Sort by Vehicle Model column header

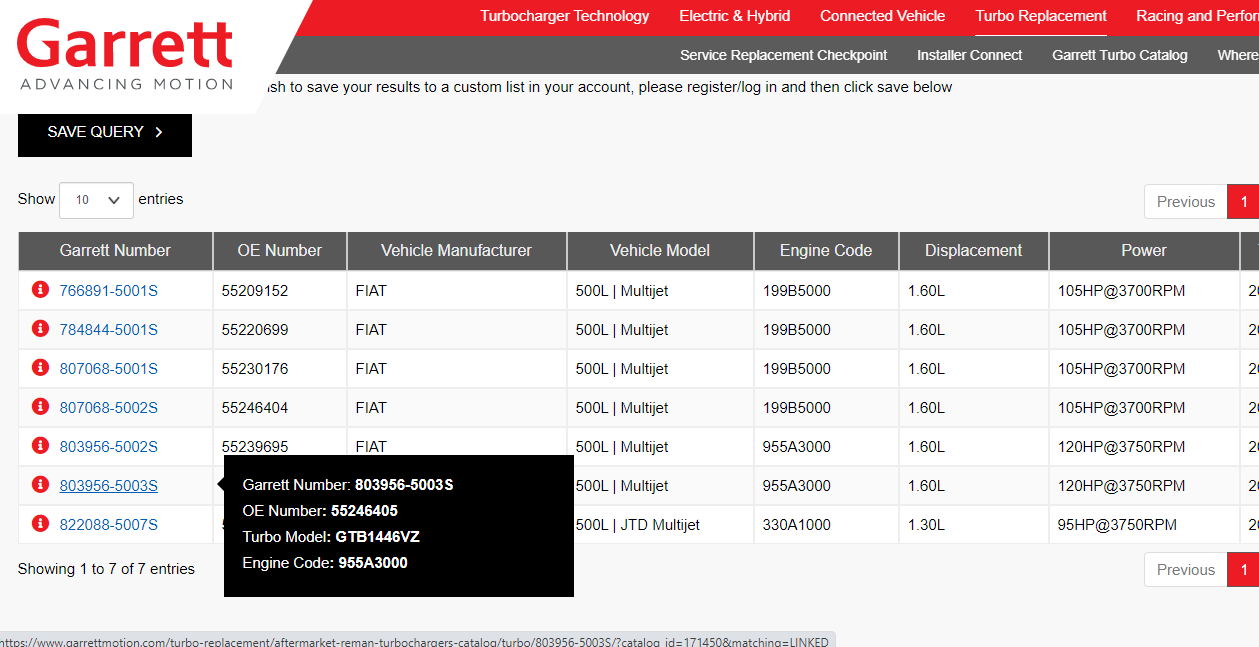click(x=660, y=251)
